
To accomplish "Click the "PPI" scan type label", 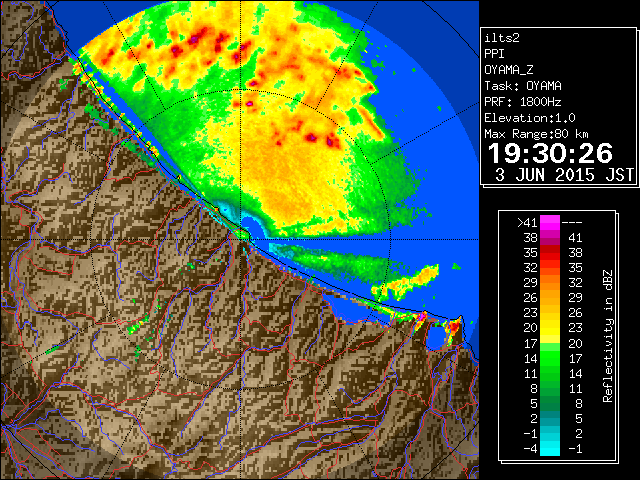I will (x=494, y=54).
